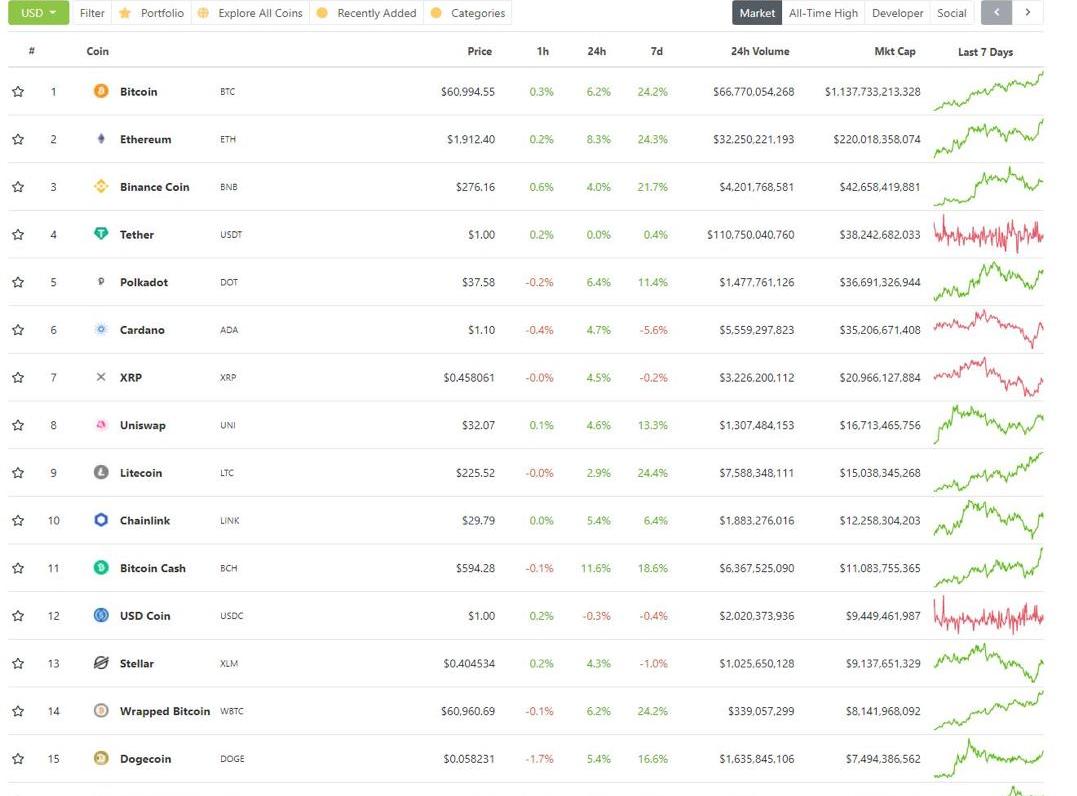The image size is (1077, 796).
Task: Favorite Binance Coin with the star toggle
Action: coord(18,187)
